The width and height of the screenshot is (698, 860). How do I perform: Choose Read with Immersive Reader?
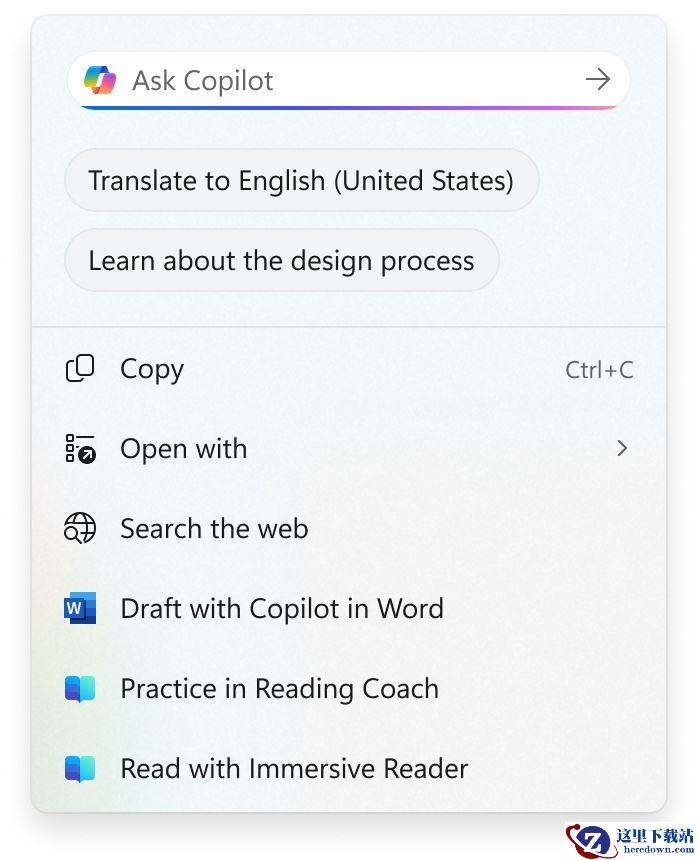(294, 769)
